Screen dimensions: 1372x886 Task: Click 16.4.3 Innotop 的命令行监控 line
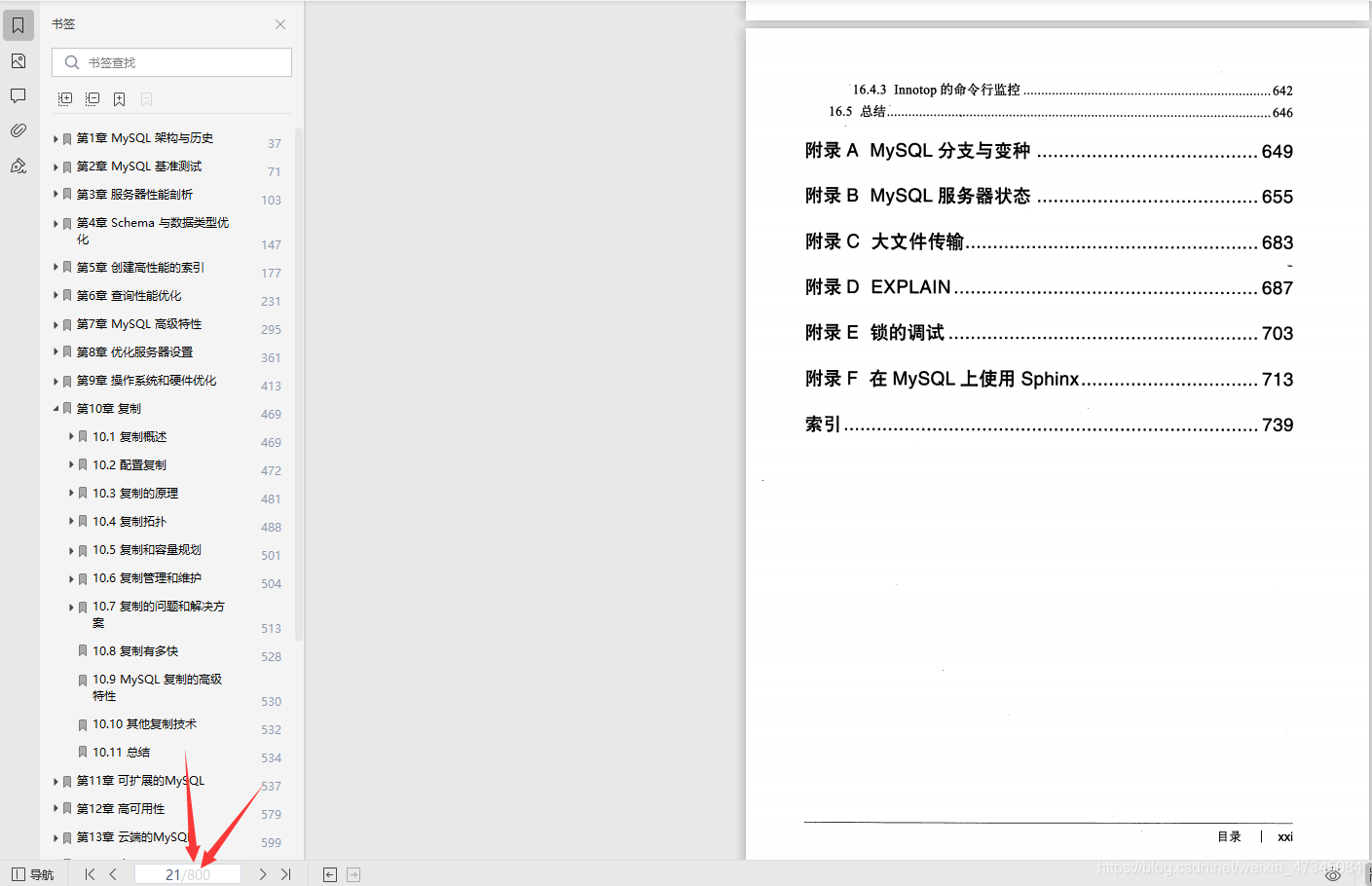[1072, 90]
